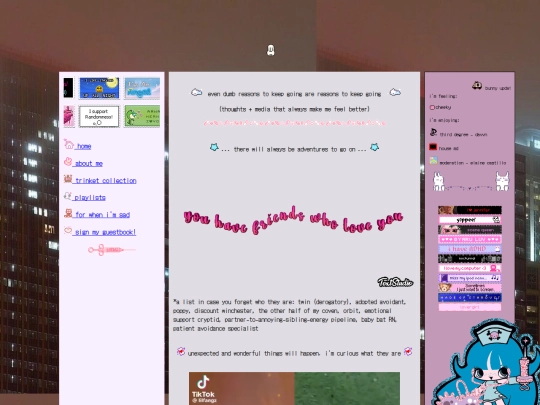Click the teddy bear icon beside for when i'm sad
Screen dimensions: 540x405
pyautogui.click(x=68, y=213)
